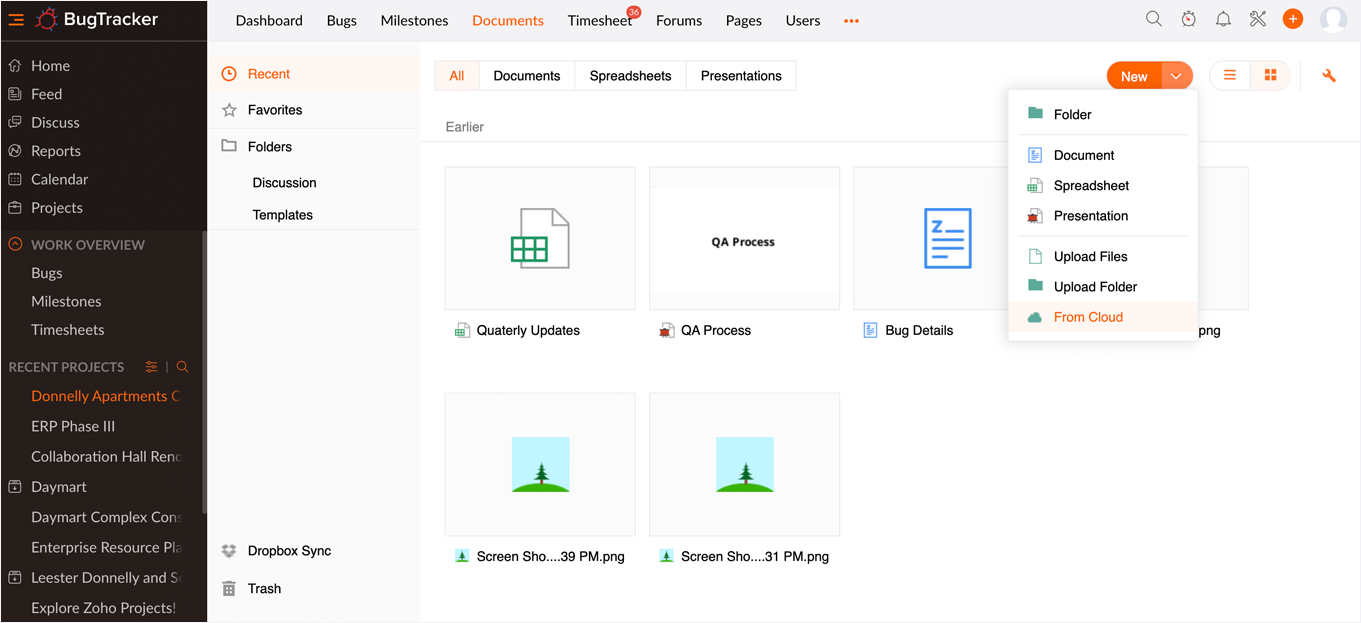Click the New button dropdown arrow
The width and height of the screenshot is (1361, 623).
coord(1177,76)
